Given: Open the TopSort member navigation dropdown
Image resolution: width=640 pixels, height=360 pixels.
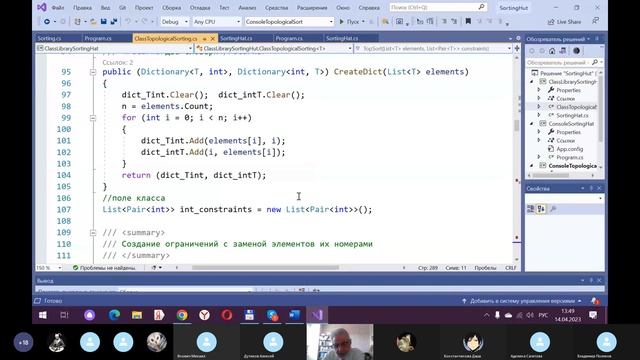Looking at the screenshot, I should tap(433, 49).
